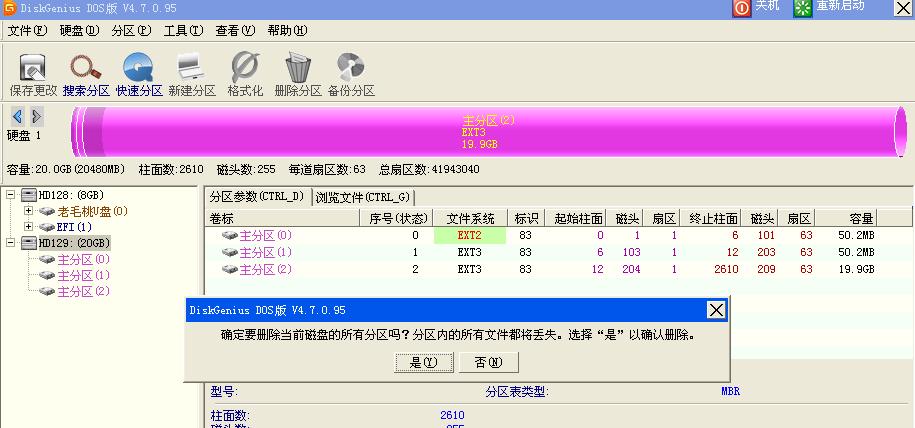Click the 文件系统 column header
Viewport: 915px width, 428px height.
tap(470, 218)
